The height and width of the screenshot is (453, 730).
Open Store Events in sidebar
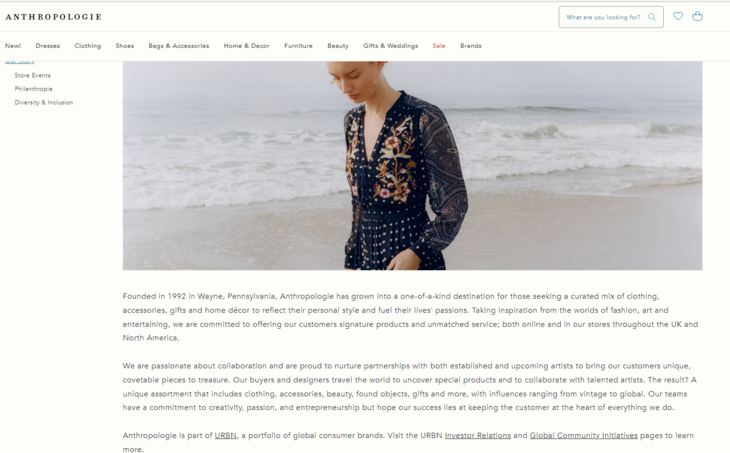pyautogui.click(x=33, y=75)
